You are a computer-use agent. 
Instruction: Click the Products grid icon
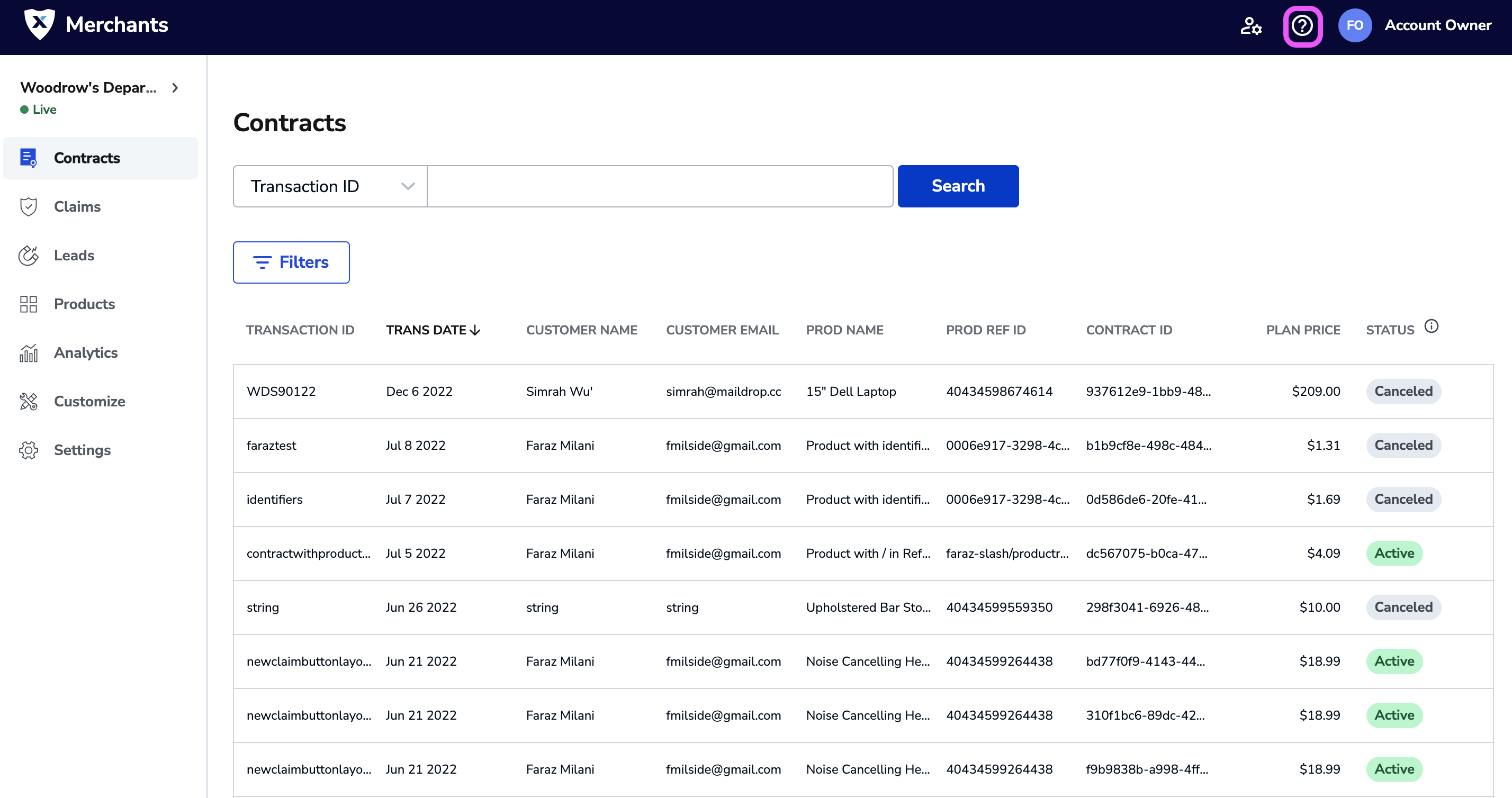click(x=28, y=304)
